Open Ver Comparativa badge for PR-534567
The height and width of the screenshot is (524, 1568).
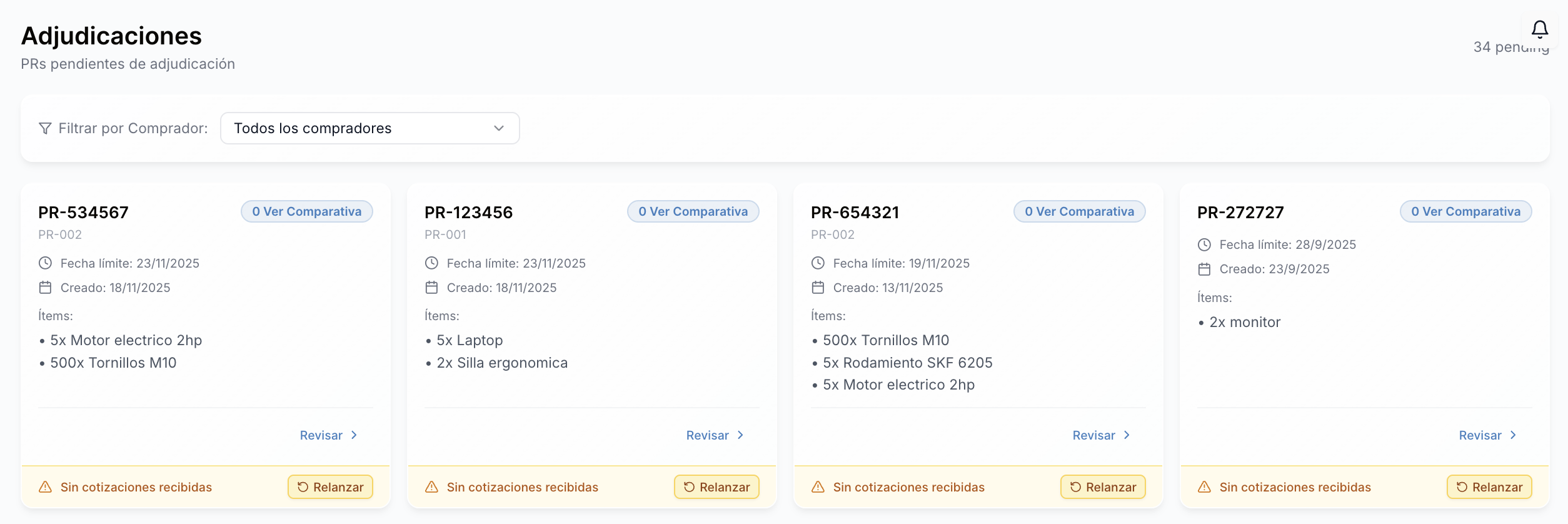[307, 211]
